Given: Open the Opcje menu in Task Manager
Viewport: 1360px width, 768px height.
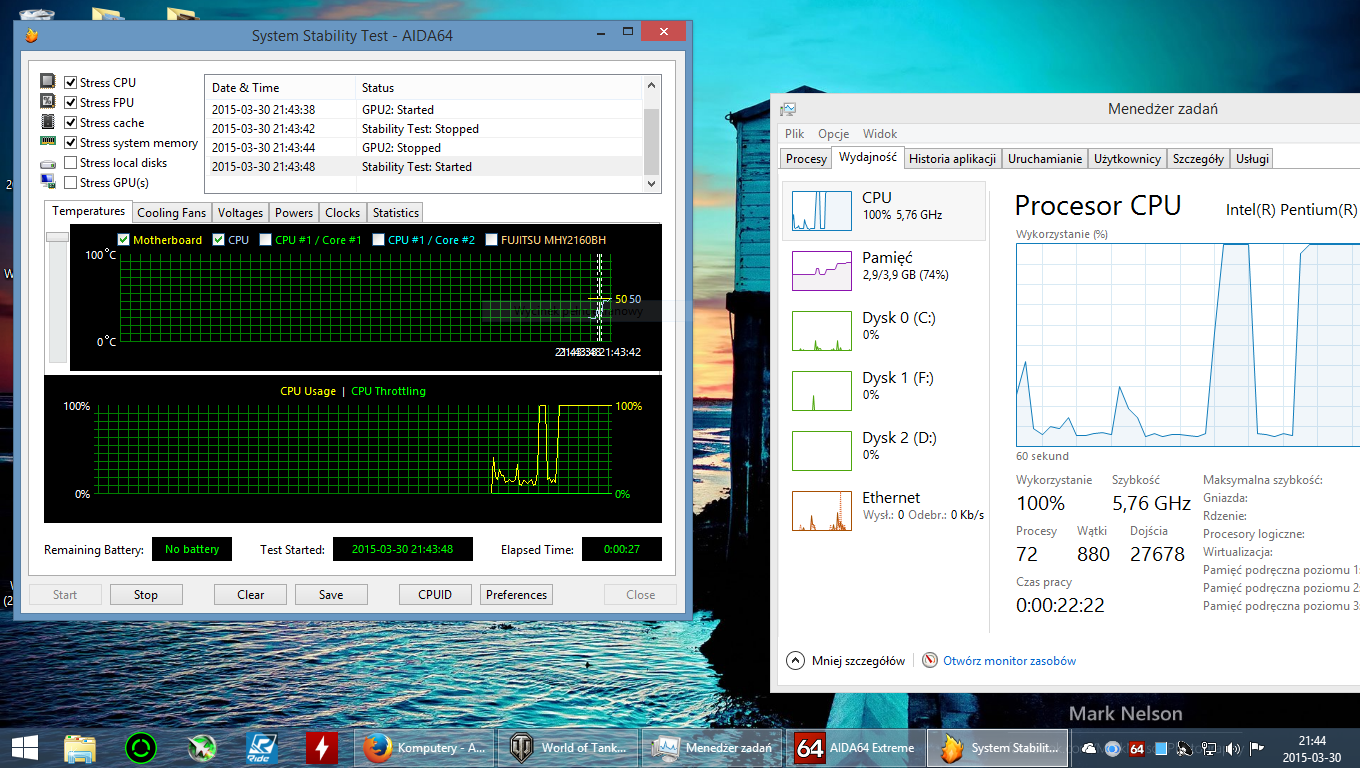Looking at the screenshot, I should (x=833, y=134).
